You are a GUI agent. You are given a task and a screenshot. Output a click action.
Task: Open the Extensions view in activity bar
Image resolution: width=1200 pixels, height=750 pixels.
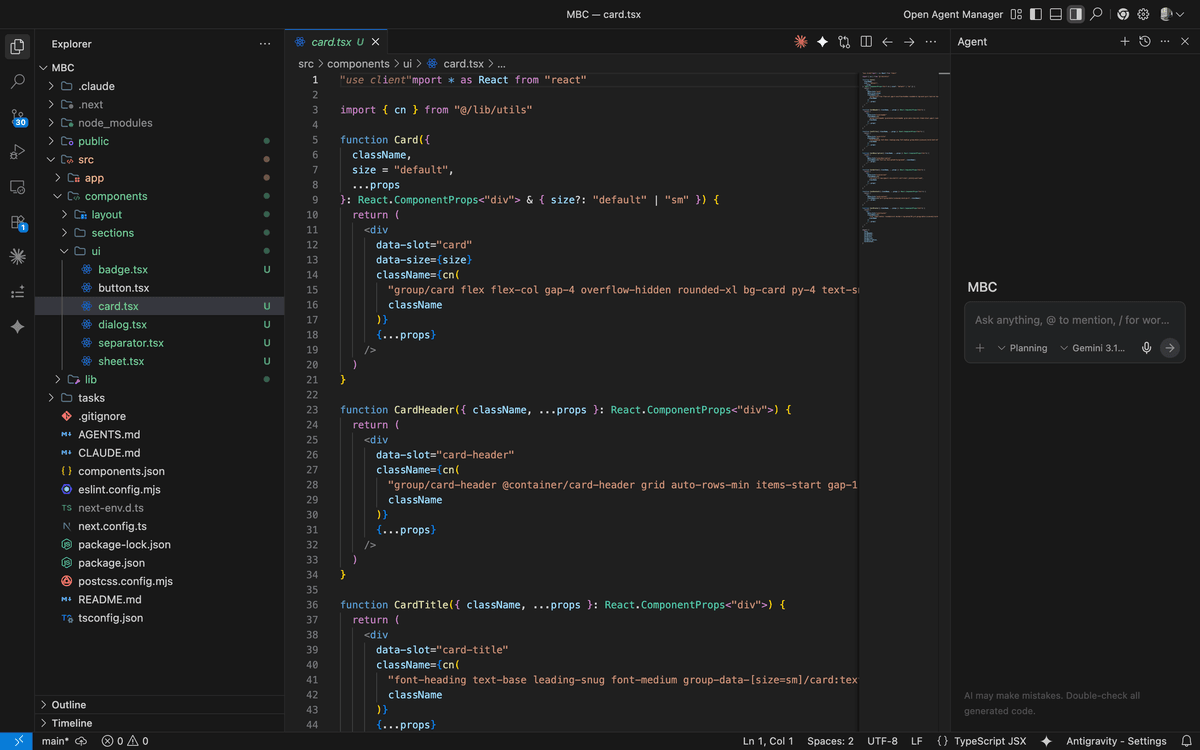coord(17,222)
